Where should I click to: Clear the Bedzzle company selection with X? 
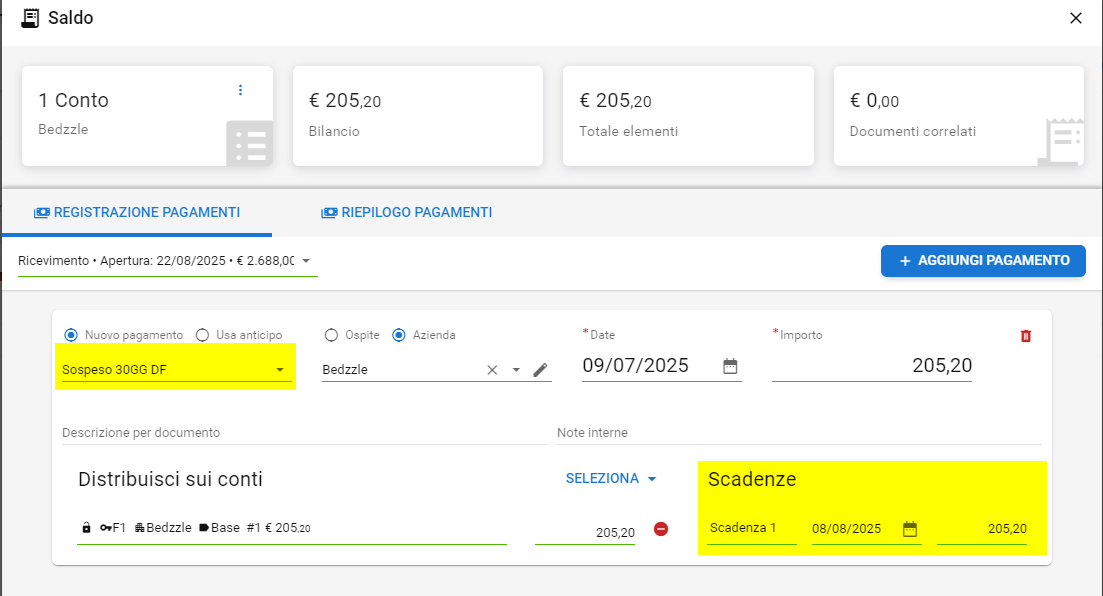pyautogui.click(x=492, y=370)
